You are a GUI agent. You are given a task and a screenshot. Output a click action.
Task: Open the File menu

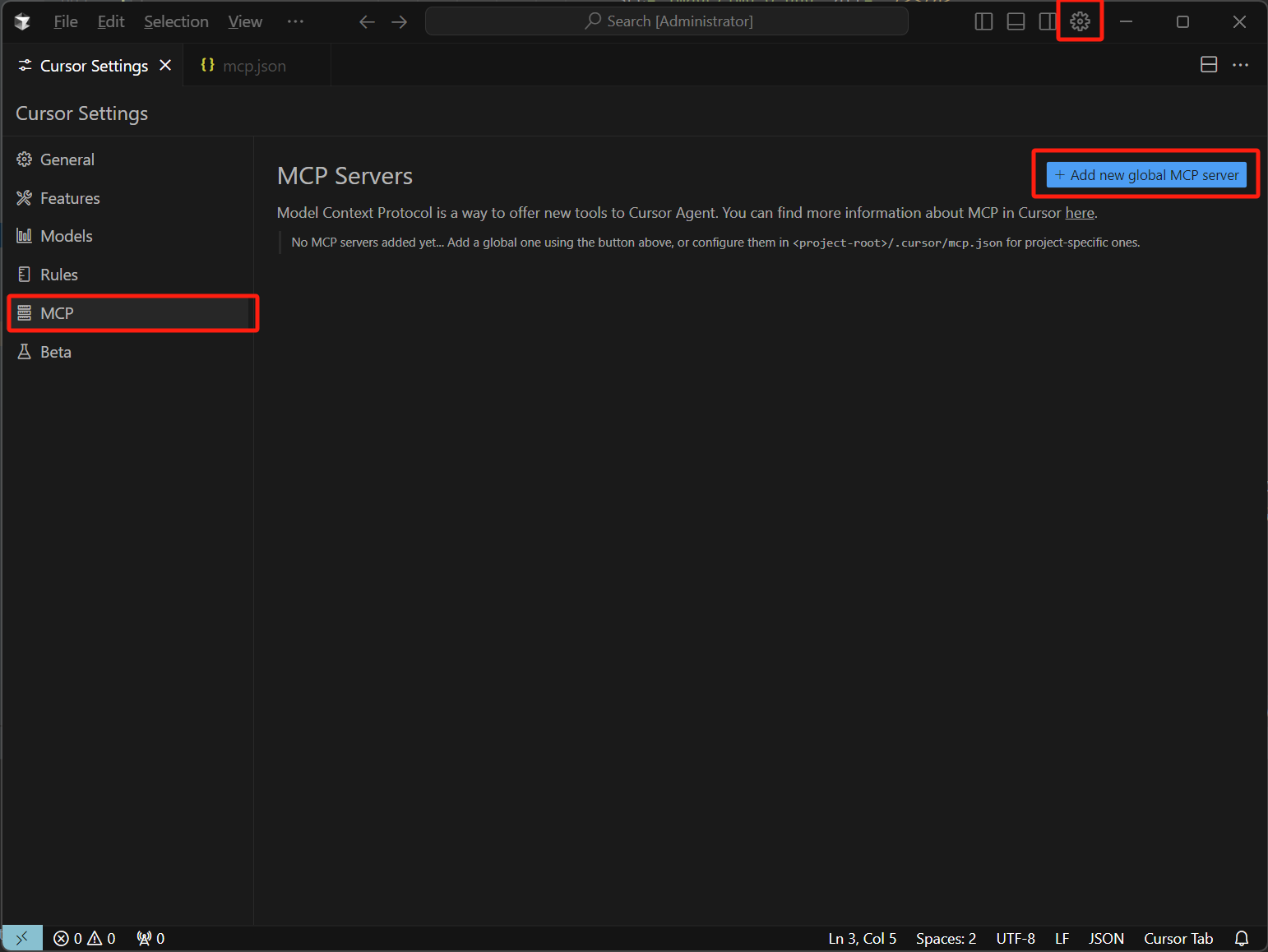pyautogui.click(x=66, y=21)
